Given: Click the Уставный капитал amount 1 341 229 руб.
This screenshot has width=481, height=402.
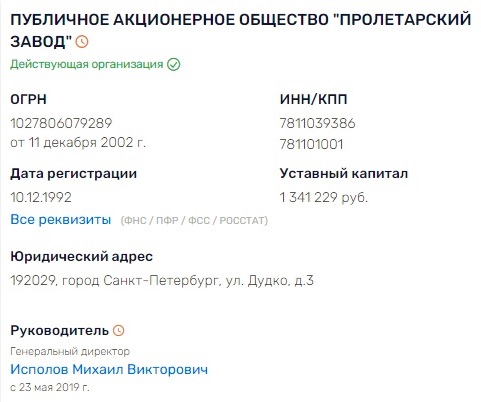Looking at the screenshot, I should click(323, 197).
